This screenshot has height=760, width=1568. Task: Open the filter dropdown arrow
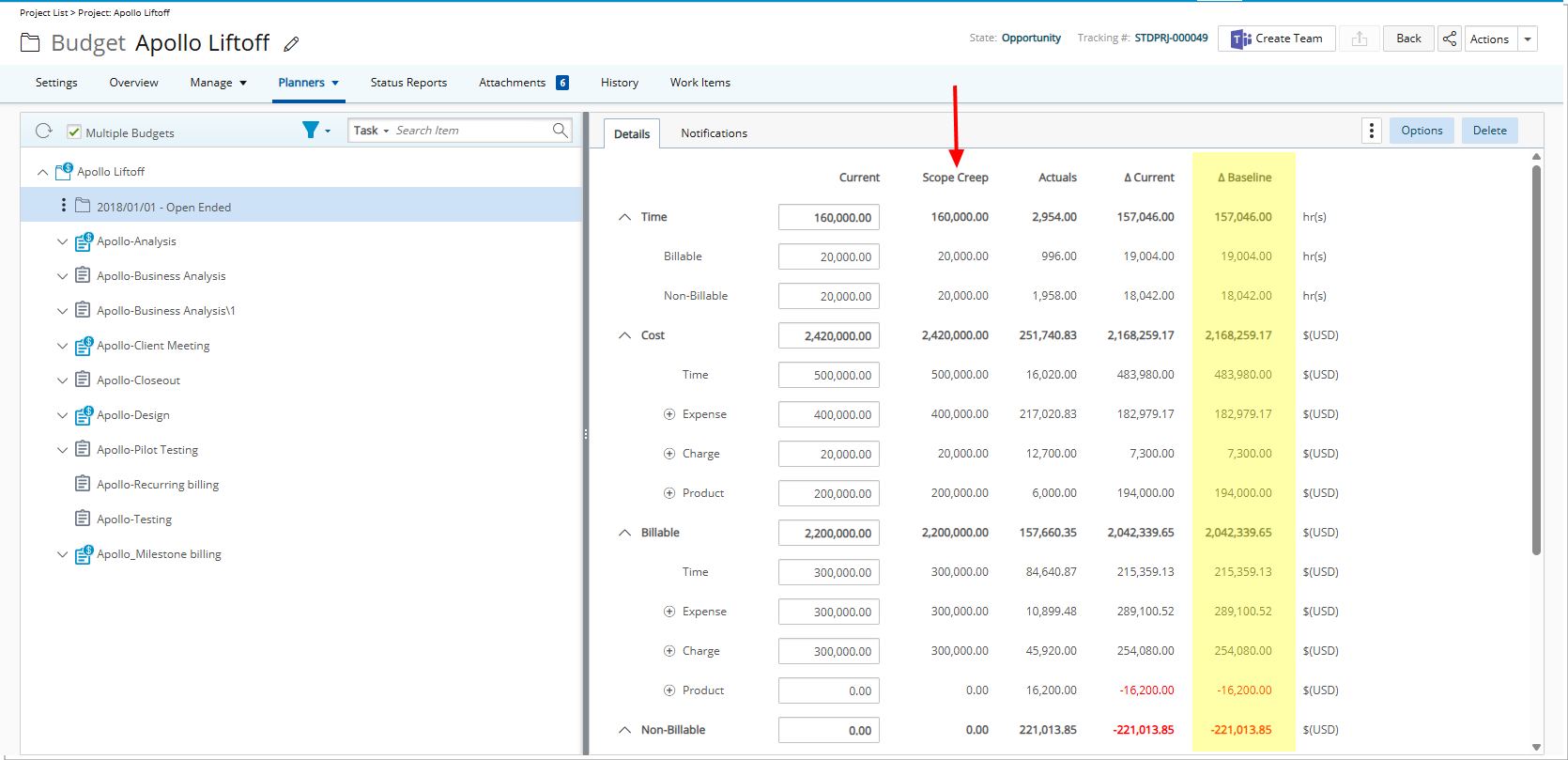[x=328, y=132]
